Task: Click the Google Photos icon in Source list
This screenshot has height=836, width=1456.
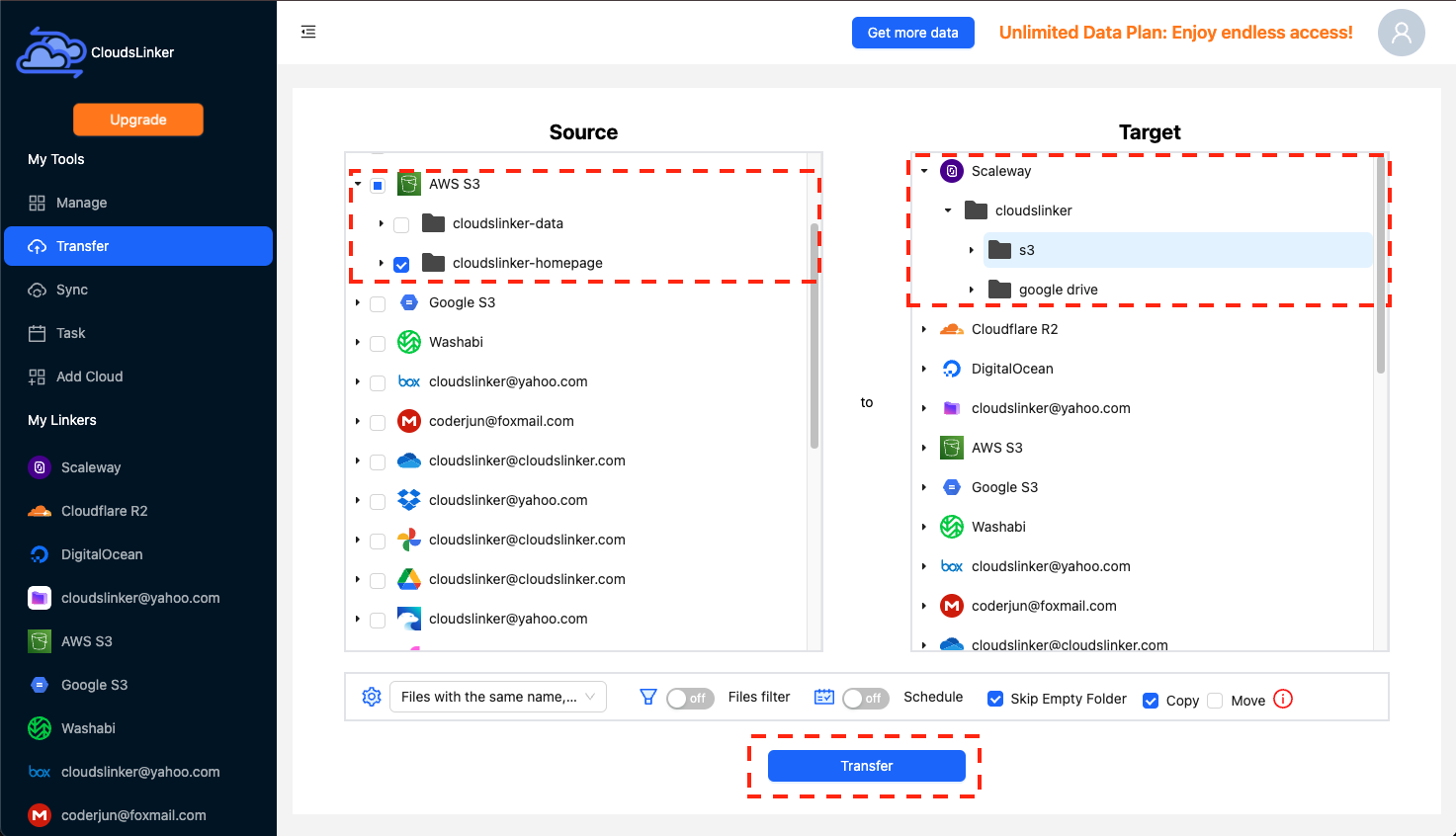Action: [x=409, y=540]
